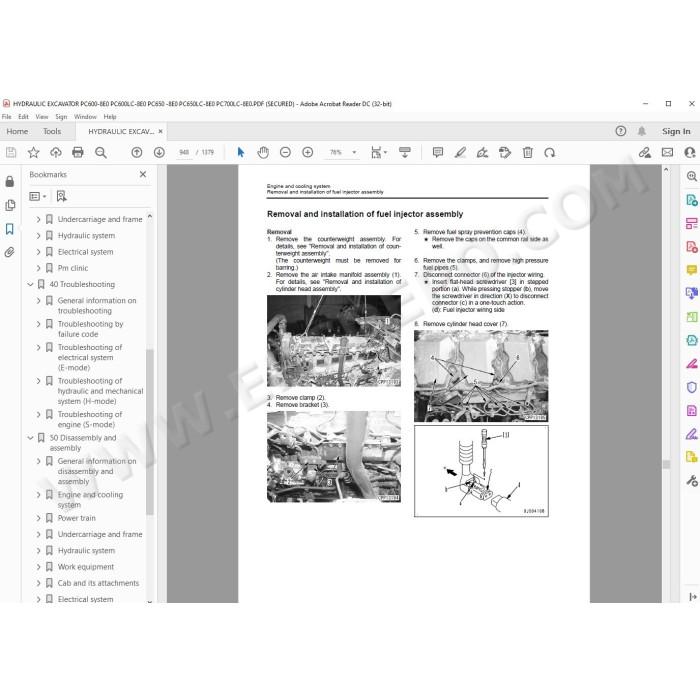Close the HYDRAULIC EXCAV document tab

pyautogui.click(x=160, y=131)
